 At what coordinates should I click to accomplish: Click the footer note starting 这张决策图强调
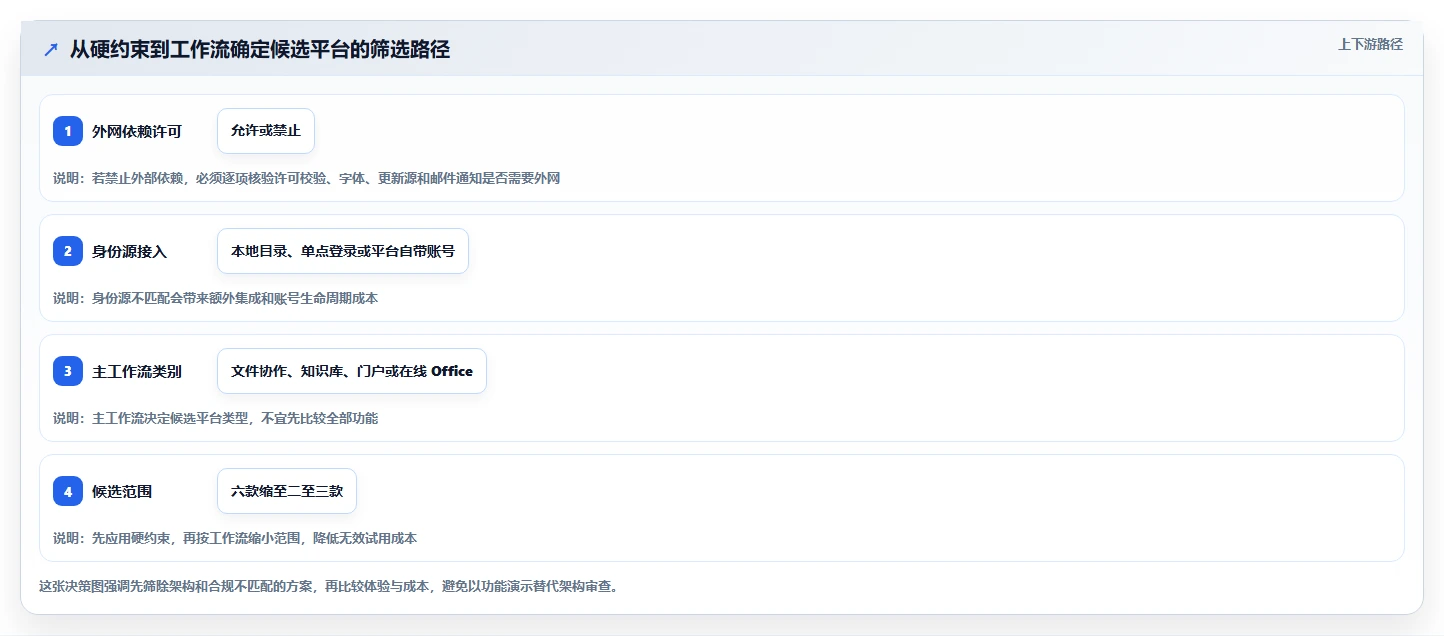[328, 586]
